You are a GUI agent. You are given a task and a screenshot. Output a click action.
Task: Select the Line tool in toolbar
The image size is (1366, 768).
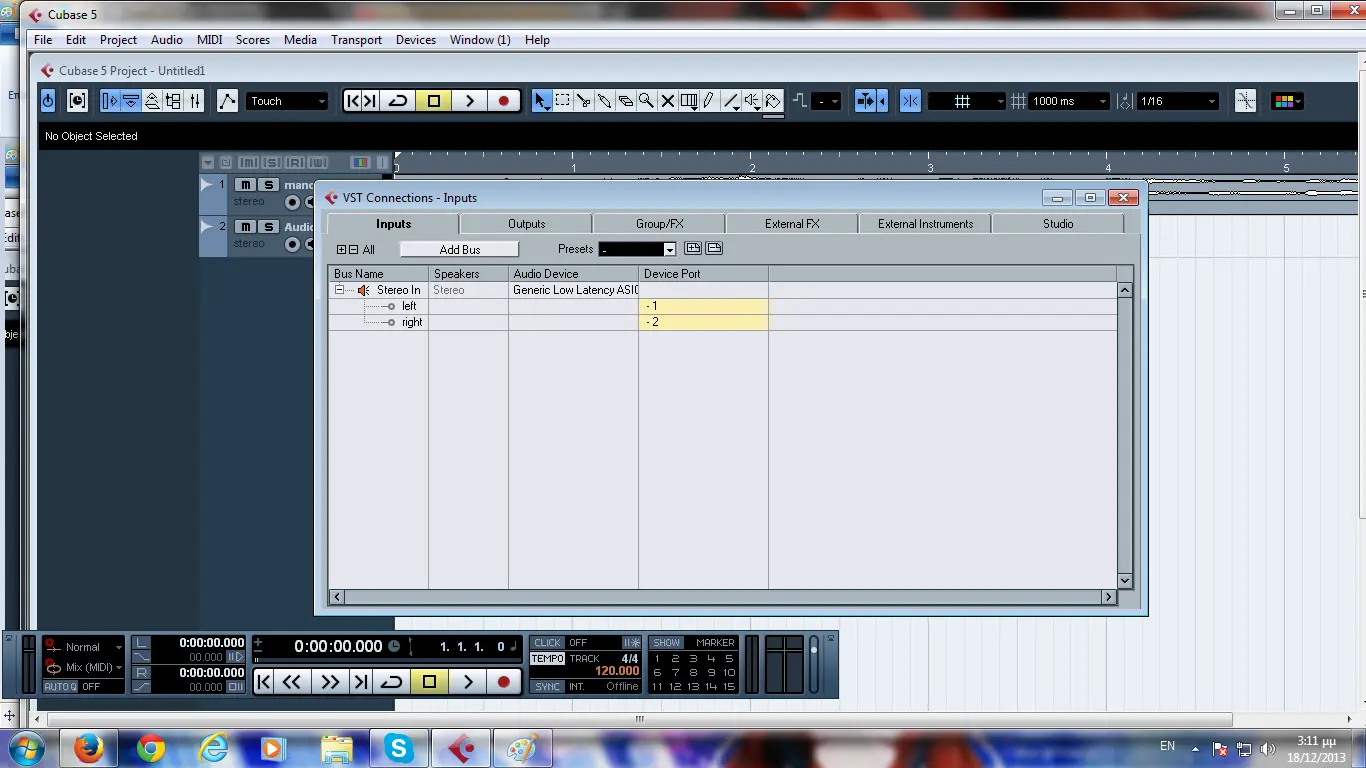[731, 101]
